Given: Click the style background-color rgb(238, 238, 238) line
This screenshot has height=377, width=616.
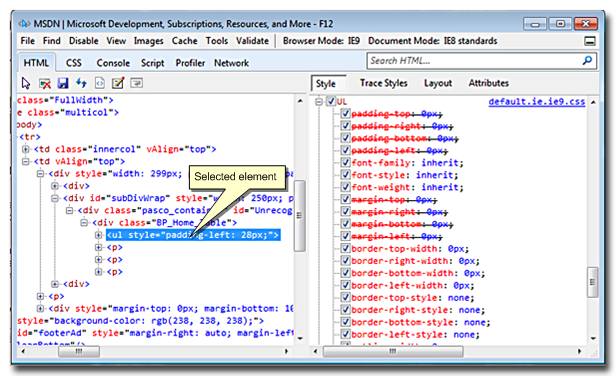Looking at the screenshot, I should point(140,321).
